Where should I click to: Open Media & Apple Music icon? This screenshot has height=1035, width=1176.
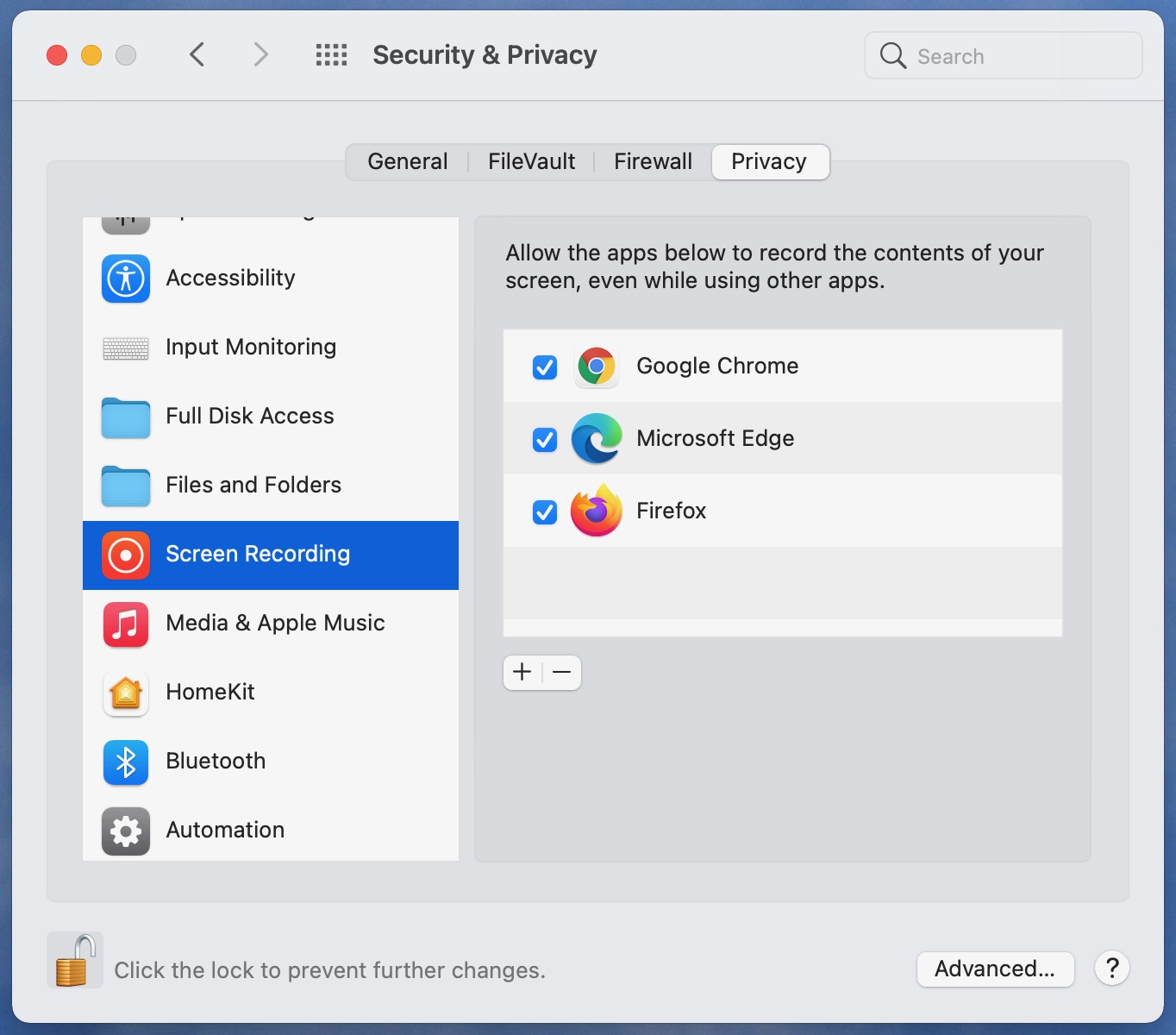coord(126,624)
